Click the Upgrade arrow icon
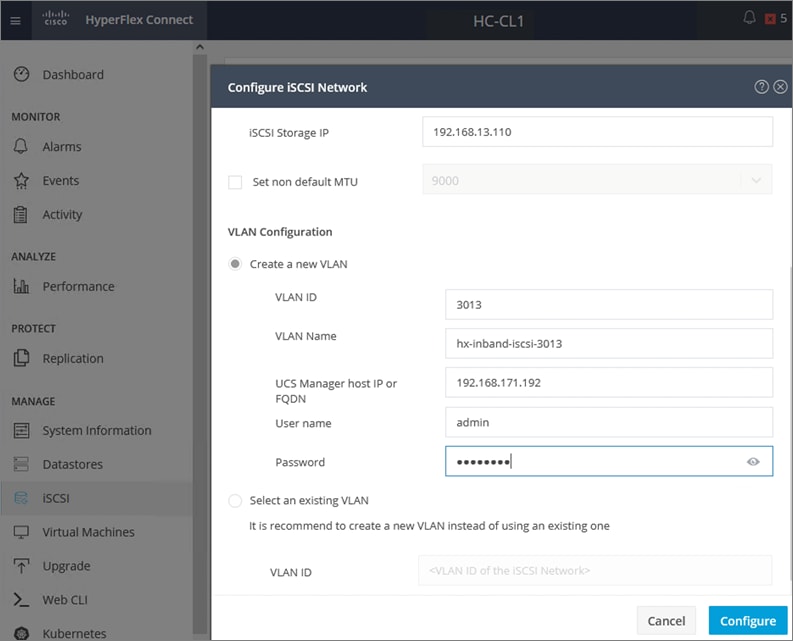Viewport: 793px width, 641px height. pyautogui.click(x=21, y=566)
